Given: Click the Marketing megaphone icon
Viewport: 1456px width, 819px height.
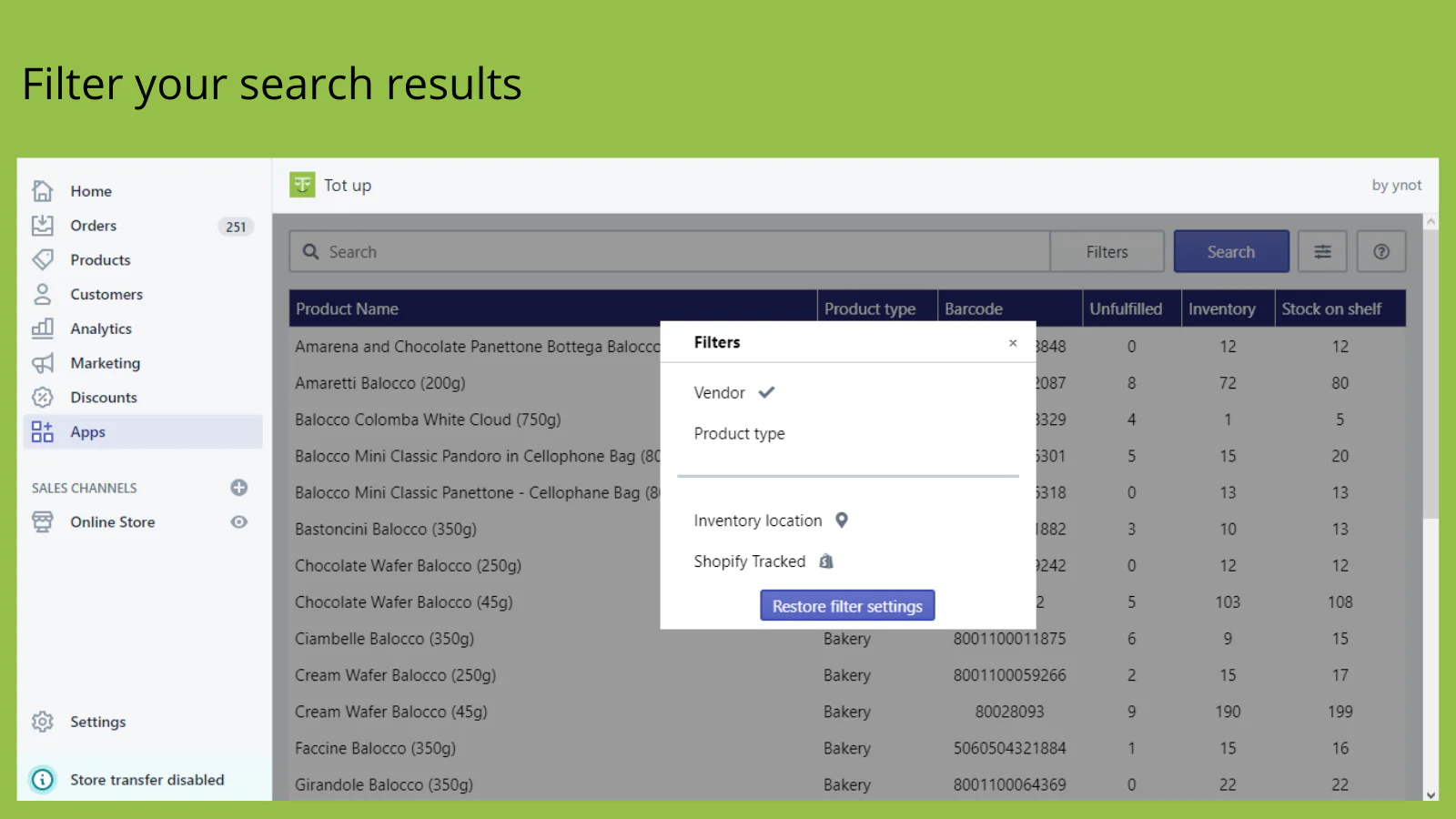Looking at the screenshot, I should 43,363.
